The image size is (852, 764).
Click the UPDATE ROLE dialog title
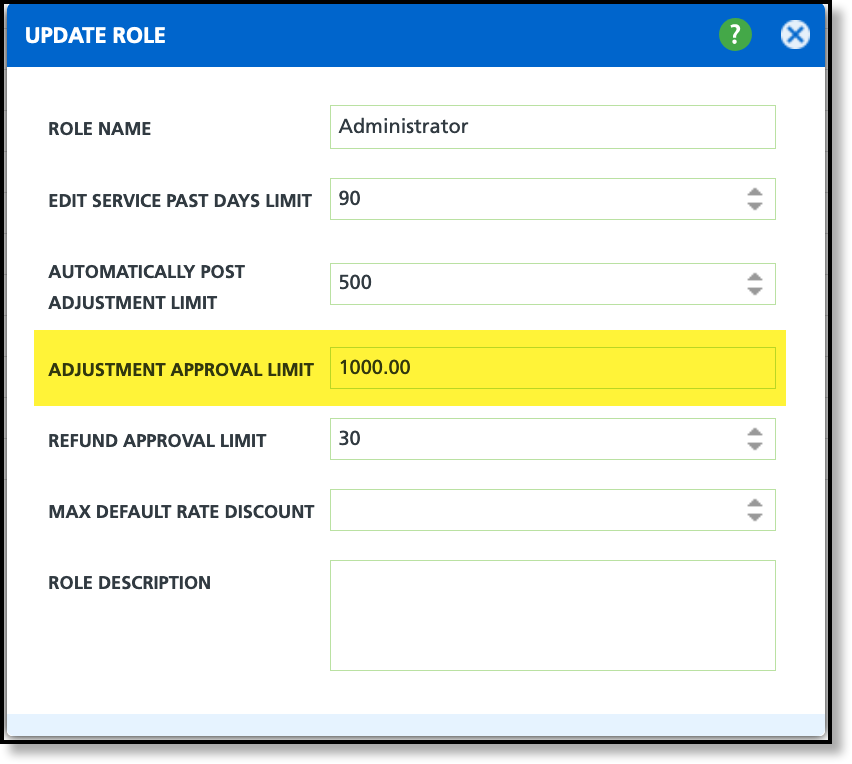click(95, 35)
